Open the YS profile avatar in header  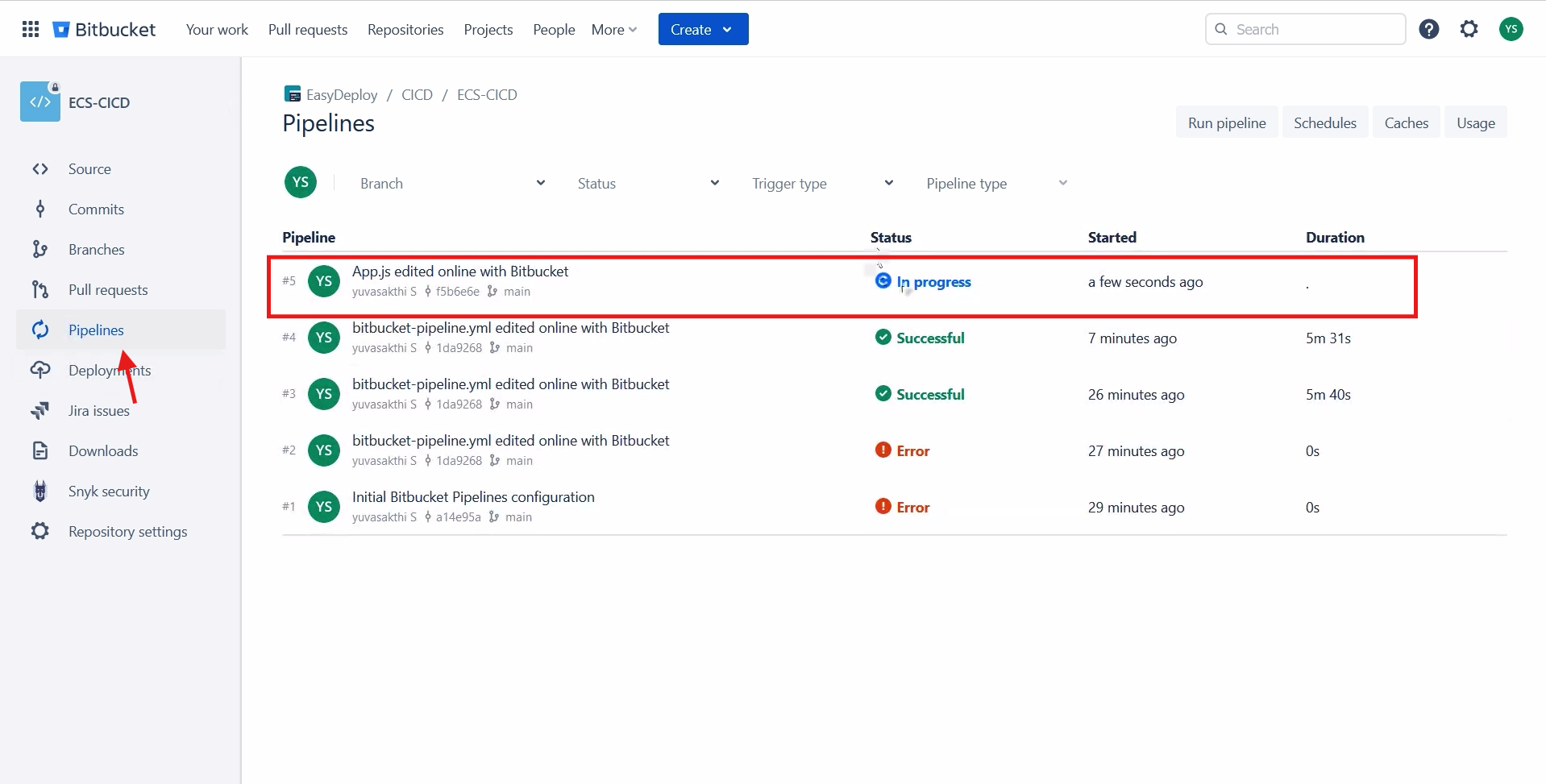tap(1511, 30)
